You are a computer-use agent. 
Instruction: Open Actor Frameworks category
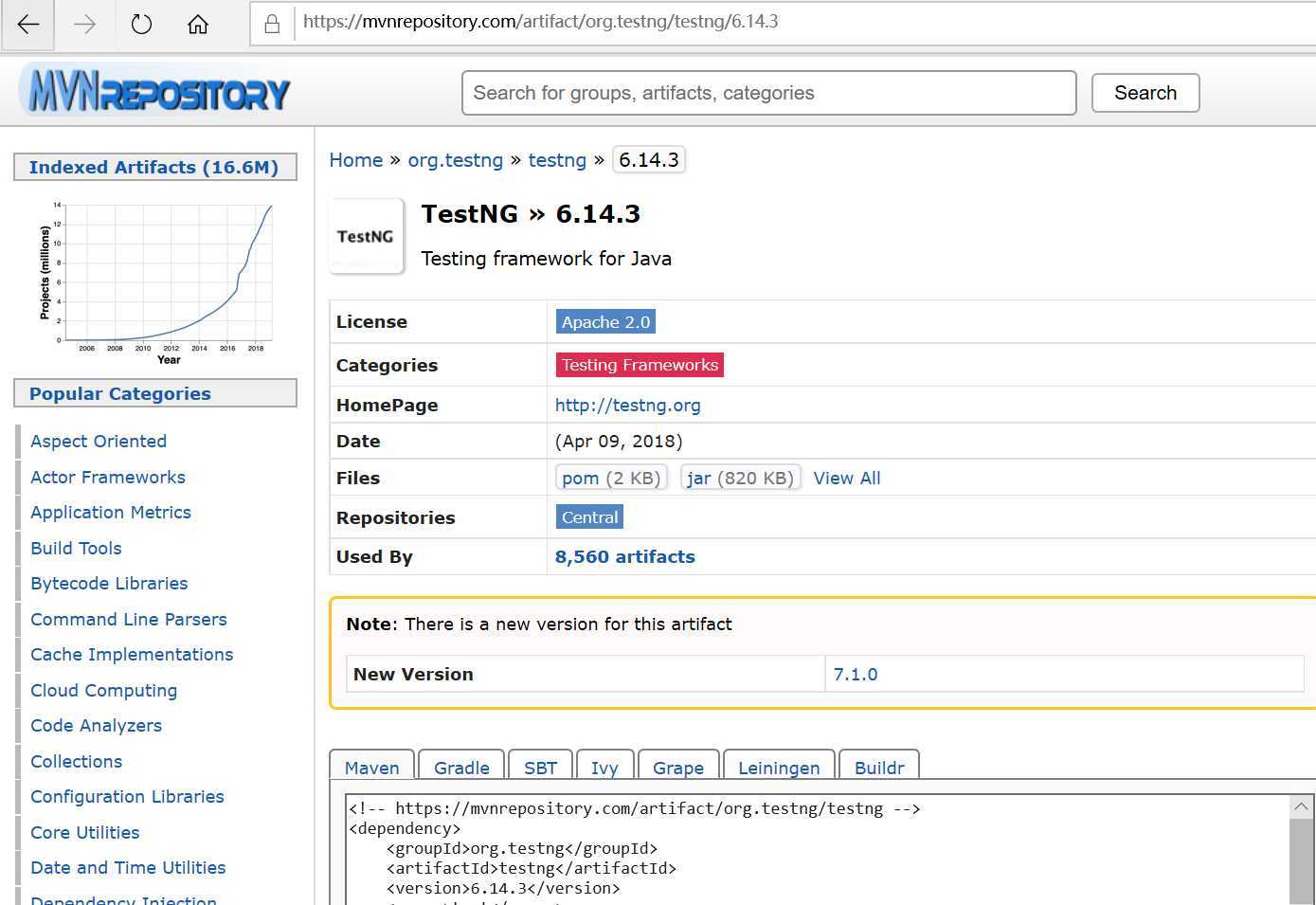[x=108, y=478]
